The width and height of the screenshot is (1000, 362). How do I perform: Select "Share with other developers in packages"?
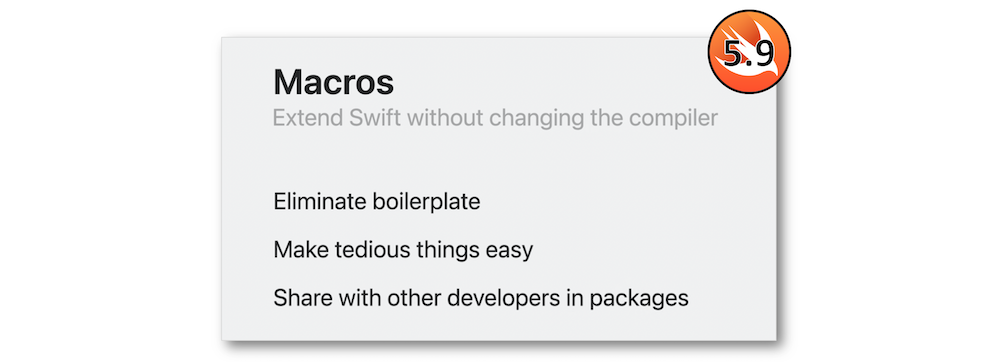click(481, 298)
